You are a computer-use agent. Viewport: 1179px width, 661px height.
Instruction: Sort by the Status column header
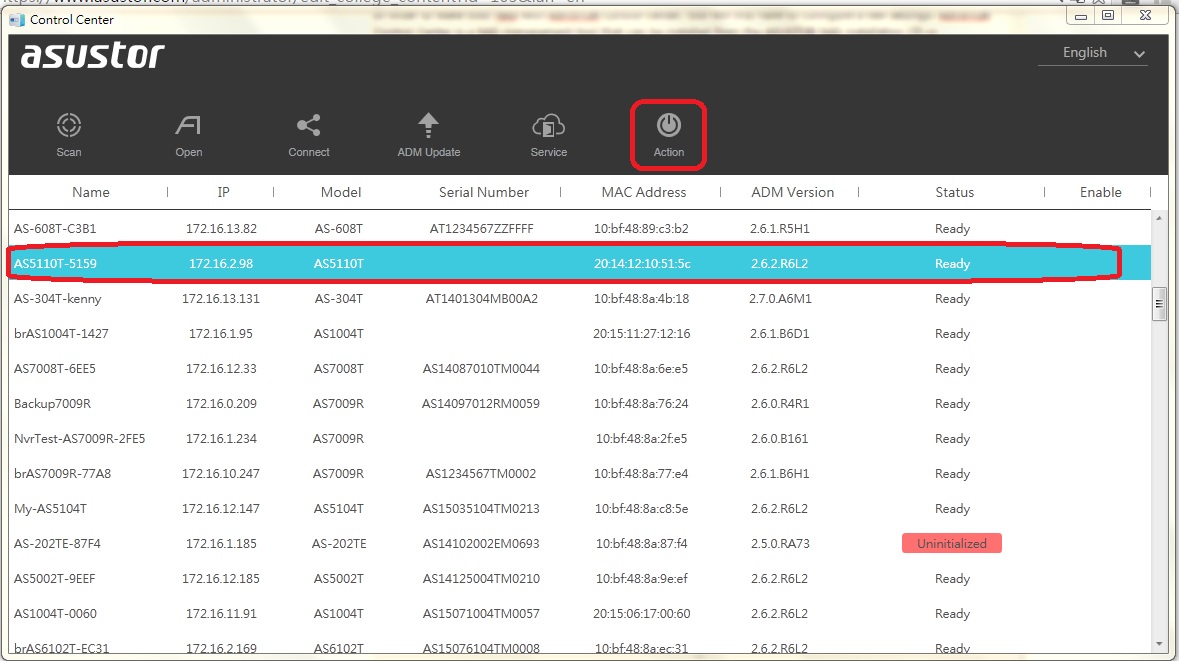click(954, 193)
